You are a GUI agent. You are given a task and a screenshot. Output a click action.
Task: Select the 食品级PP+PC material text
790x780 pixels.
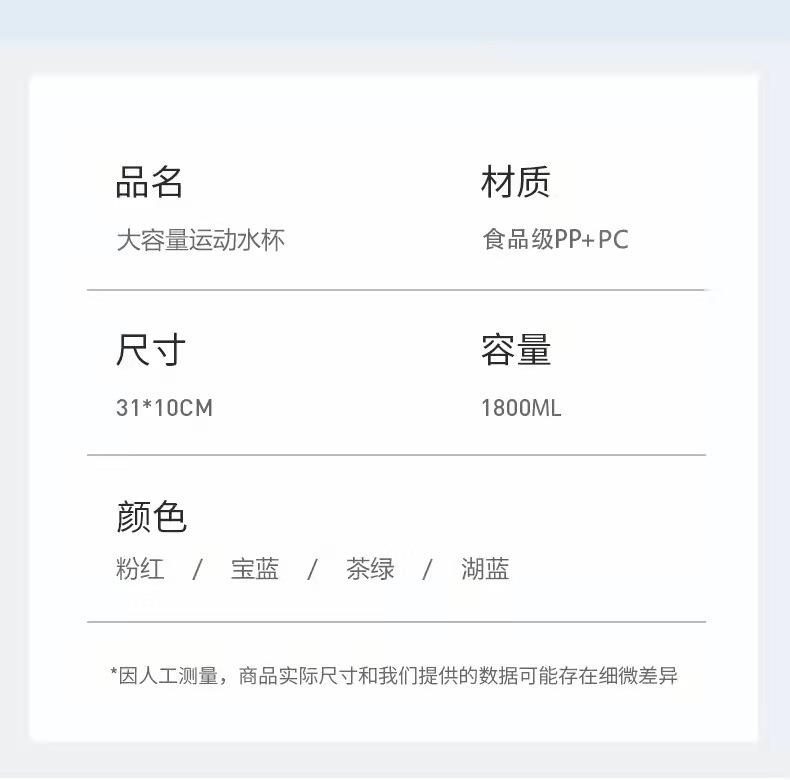click(x=555, y=240)
